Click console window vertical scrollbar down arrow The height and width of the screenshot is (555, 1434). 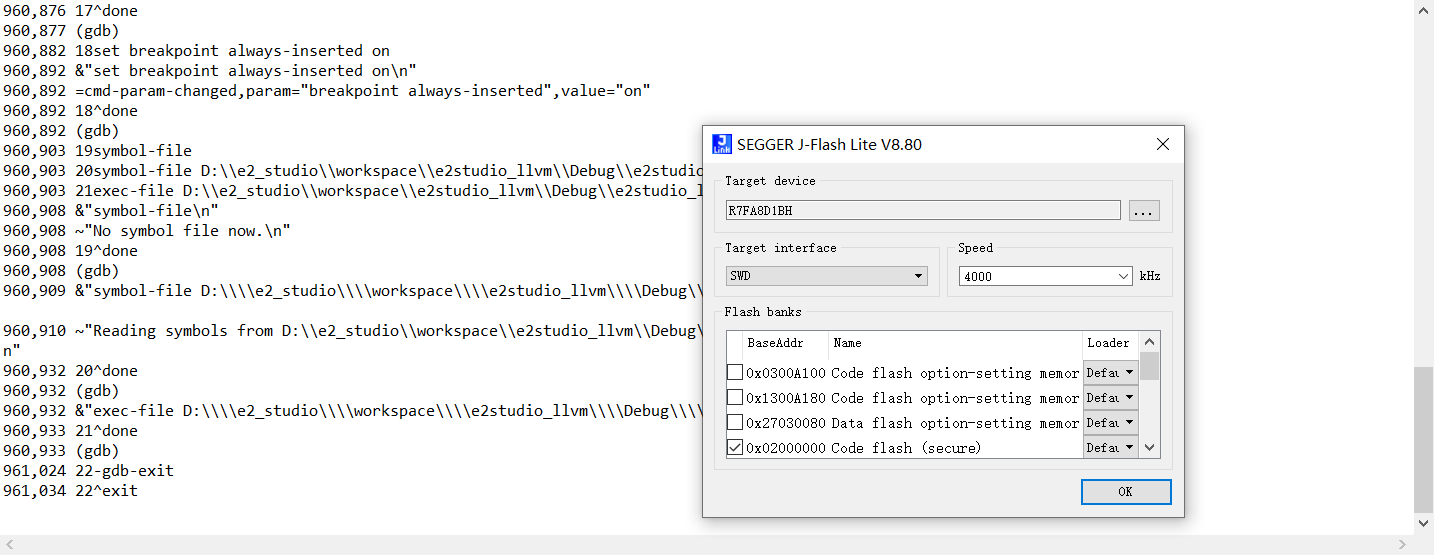(1424, 523)
